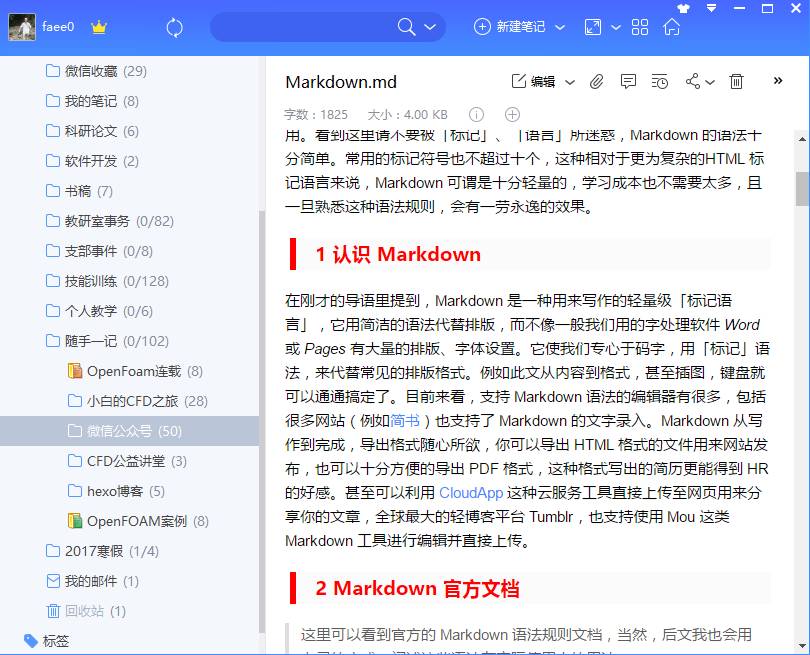Expand the 编辑 editor dropdown arrow

point(570,82)
